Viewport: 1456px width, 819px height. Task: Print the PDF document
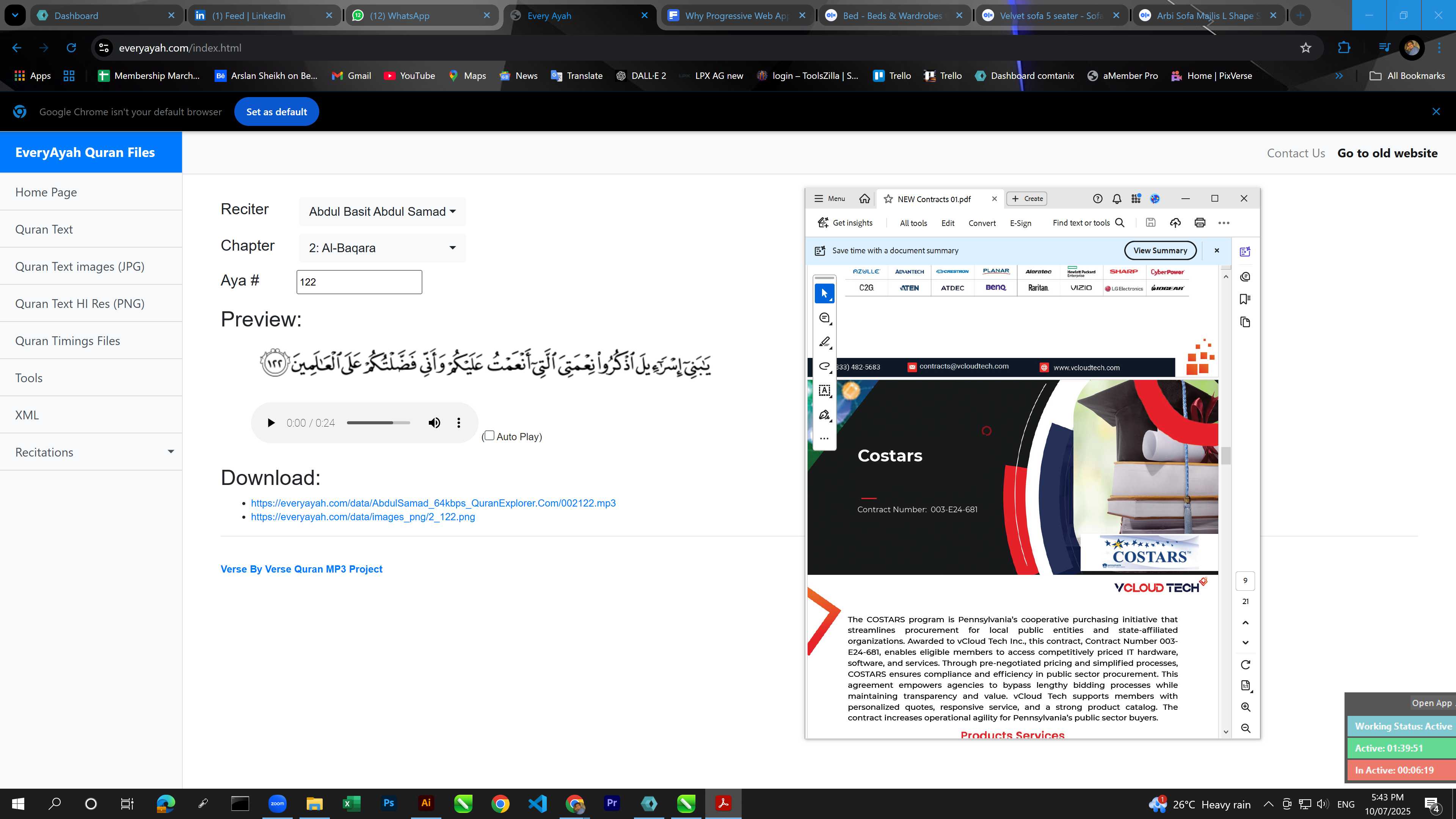[1199, 223]
